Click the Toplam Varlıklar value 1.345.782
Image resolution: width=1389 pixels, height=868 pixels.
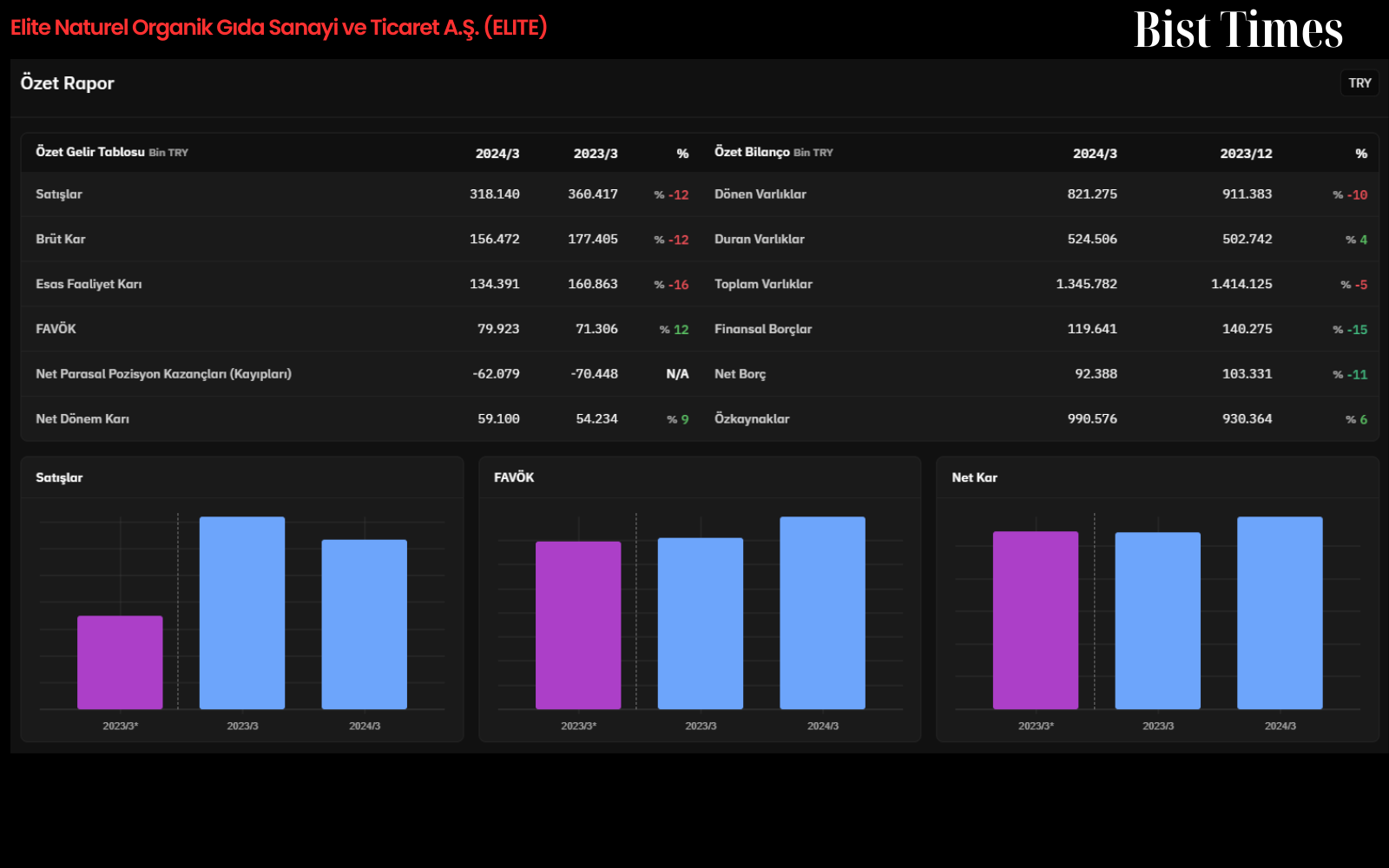(1086, 285)
